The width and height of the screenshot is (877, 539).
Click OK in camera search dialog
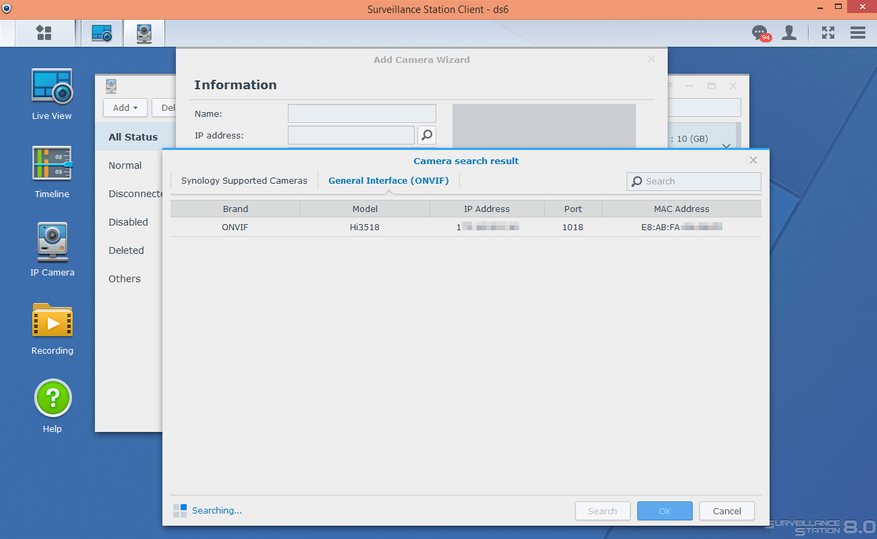(664, 511)
